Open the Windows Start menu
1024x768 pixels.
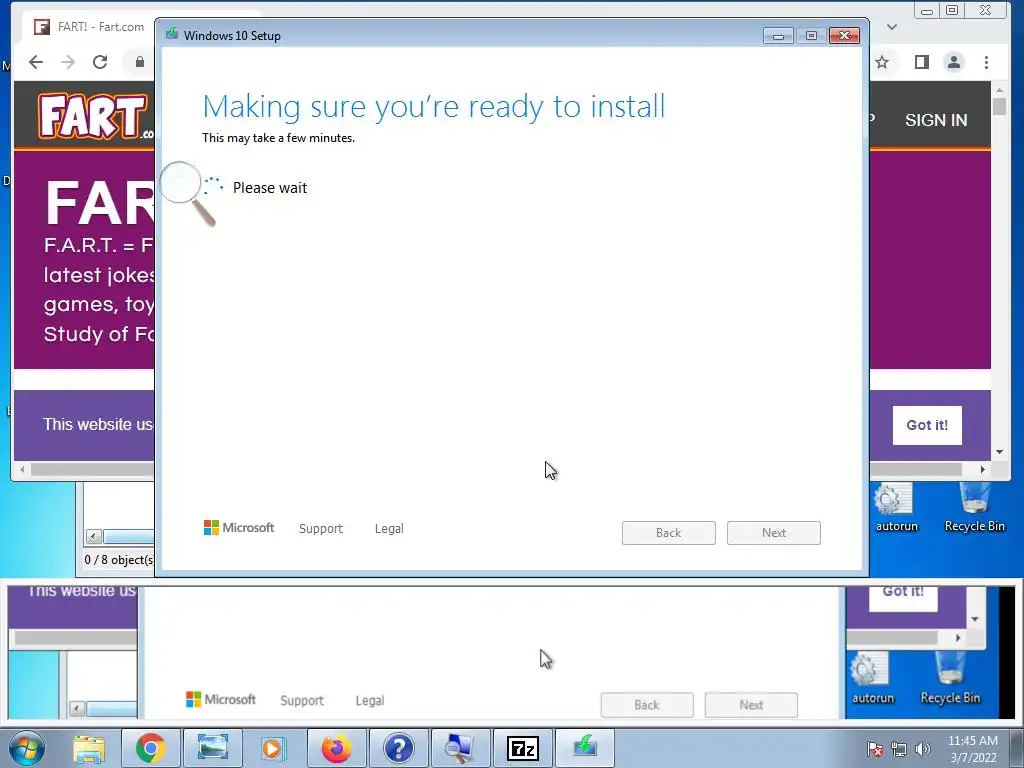[x=27, y=748]
